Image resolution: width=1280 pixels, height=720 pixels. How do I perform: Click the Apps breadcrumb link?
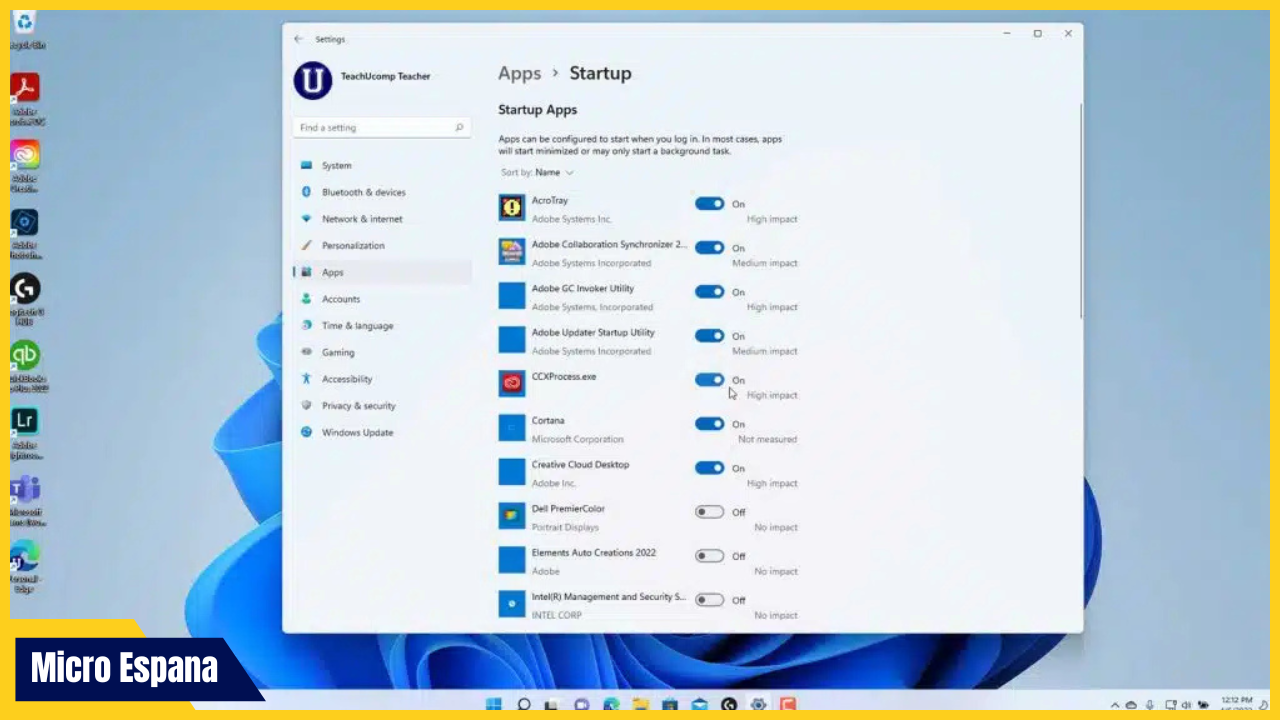[x=519, y=73]
